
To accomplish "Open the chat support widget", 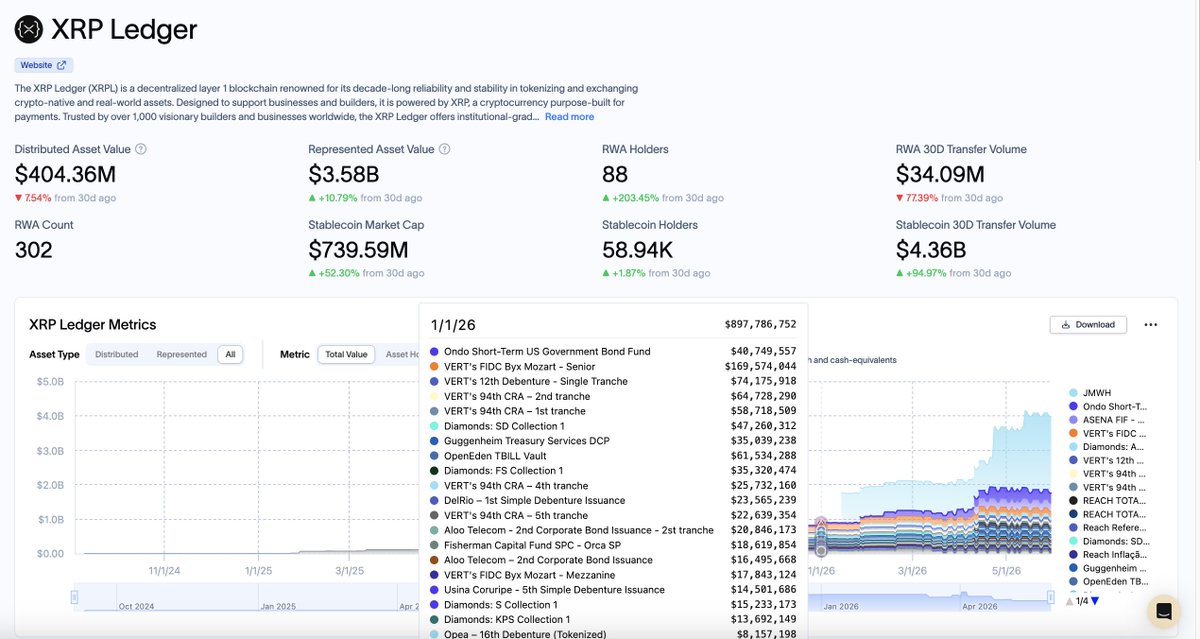I will (x=1163, y=610).
